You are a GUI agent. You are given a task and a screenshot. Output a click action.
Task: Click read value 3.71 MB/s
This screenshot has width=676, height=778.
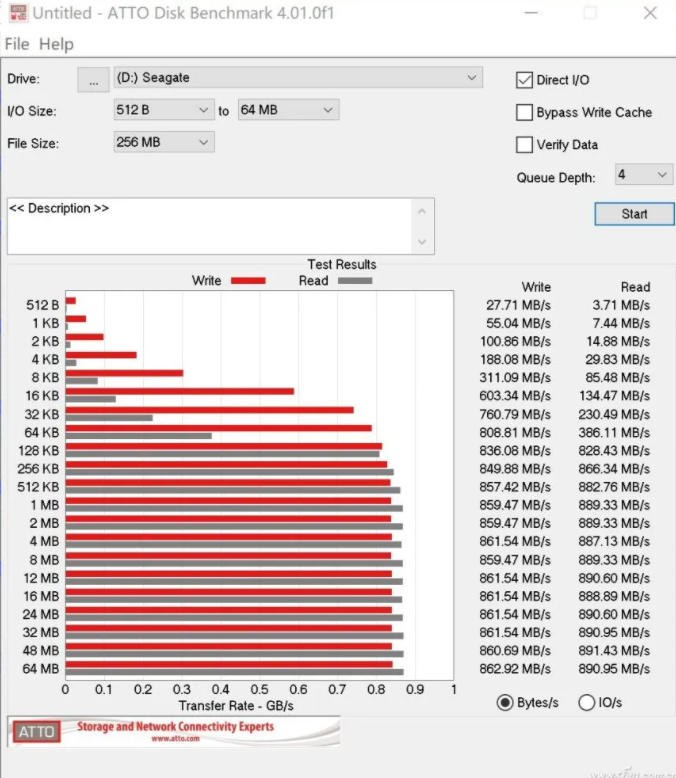(x=620, y=305)
